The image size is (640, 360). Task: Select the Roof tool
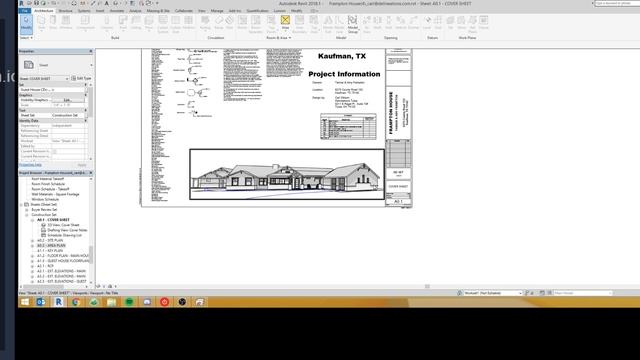pyautogui.click(x=123, y=23)
